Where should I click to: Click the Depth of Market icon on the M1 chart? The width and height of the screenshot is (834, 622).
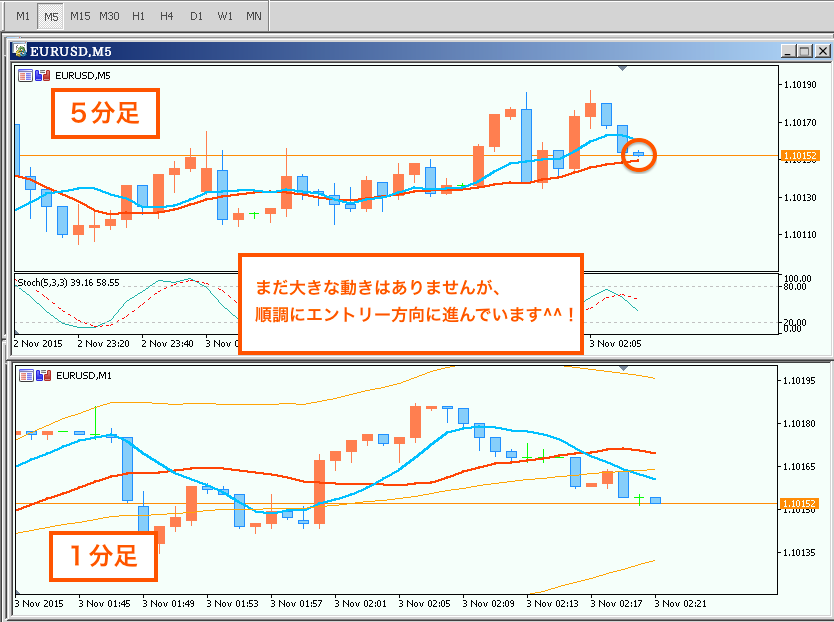click(42, 375)
